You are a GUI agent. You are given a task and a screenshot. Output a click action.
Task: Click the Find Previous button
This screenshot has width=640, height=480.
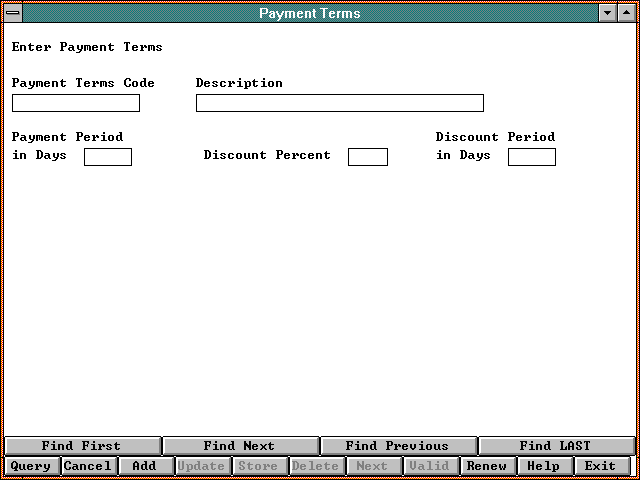pyautogui.click(x=397, y=446)
